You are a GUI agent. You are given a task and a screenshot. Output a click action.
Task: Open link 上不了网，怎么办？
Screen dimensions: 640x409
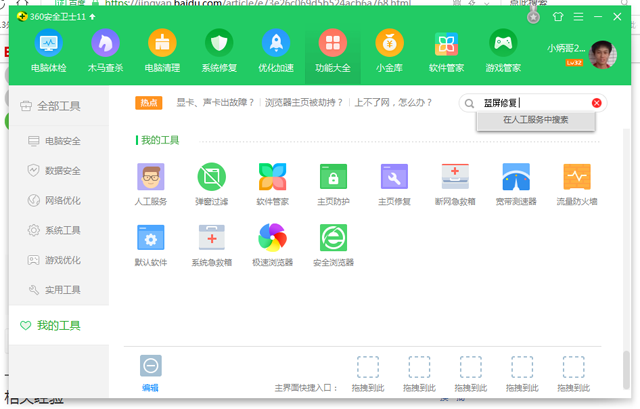[x=393, y=102]
